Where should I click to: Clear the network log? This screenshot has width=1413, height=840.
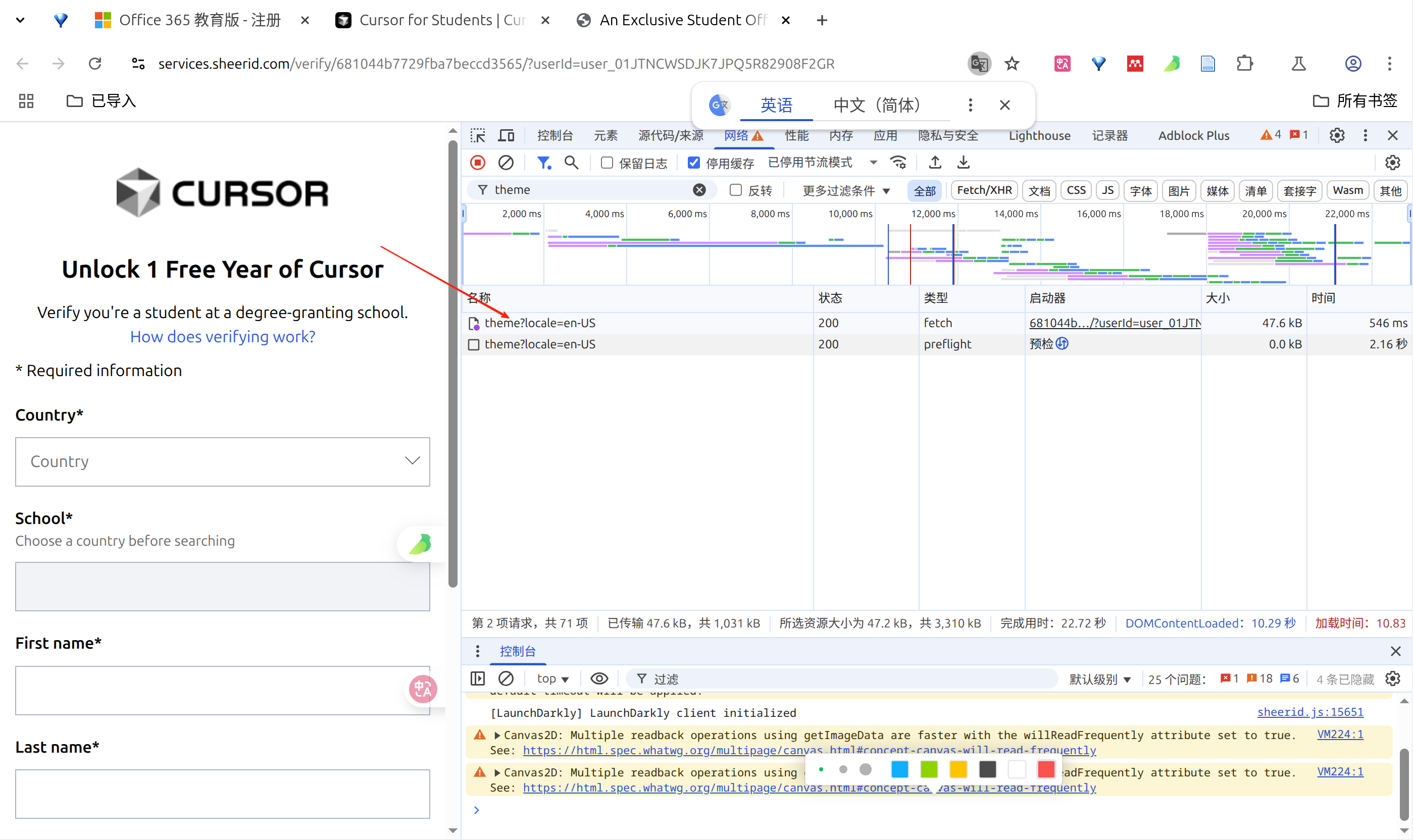pyautogui.click(x=506, y=163)
